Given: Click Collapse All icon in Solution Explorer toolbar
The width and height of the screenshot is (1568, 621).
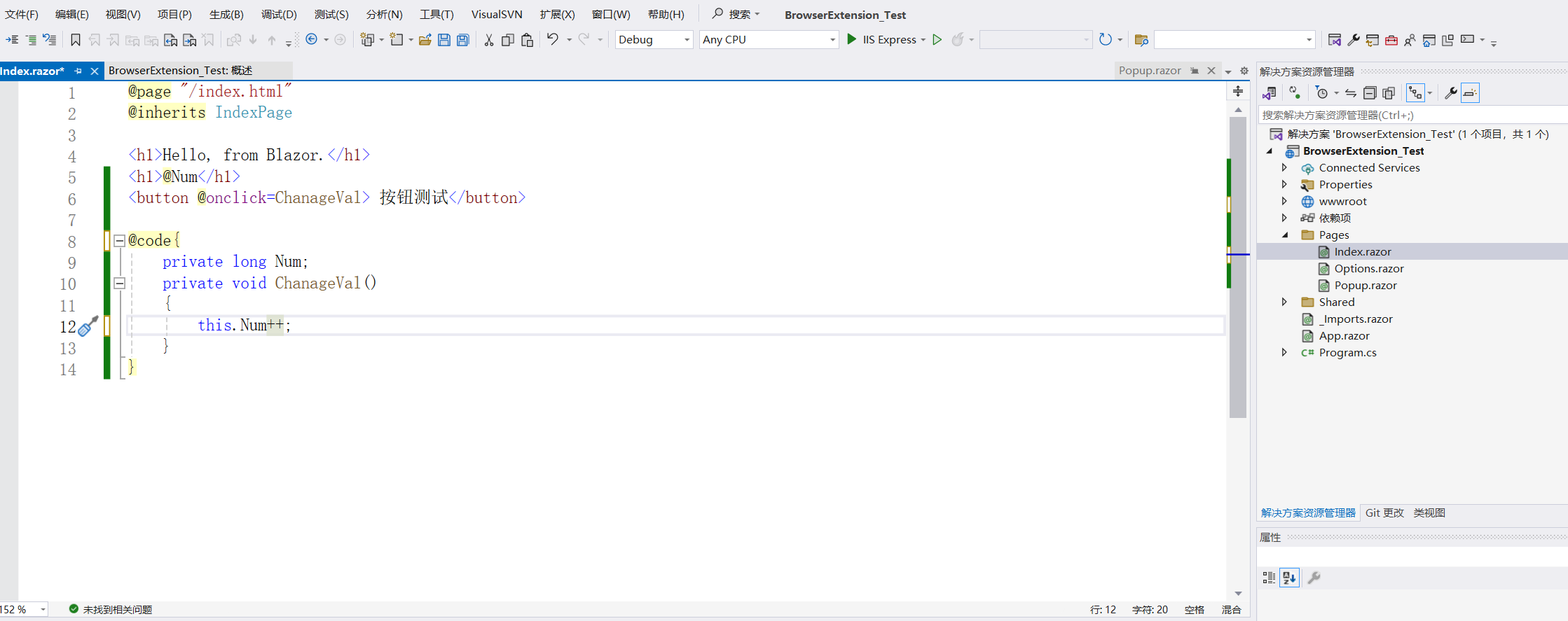Looking at the screenshot, I should [1370, 92].
